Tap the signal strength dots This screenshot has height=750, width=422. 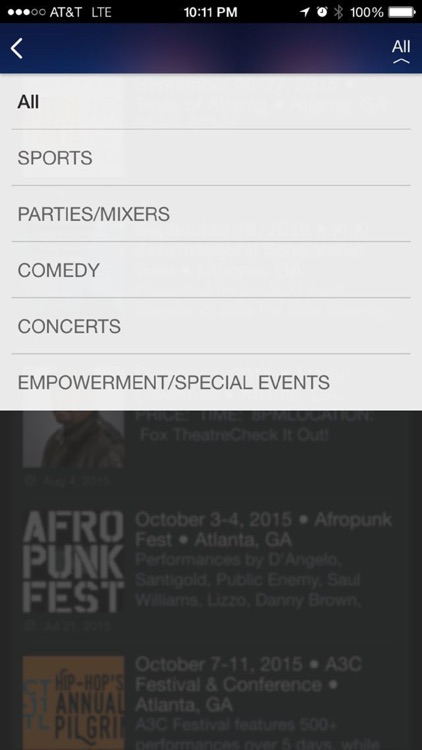[x=26, y=12]
